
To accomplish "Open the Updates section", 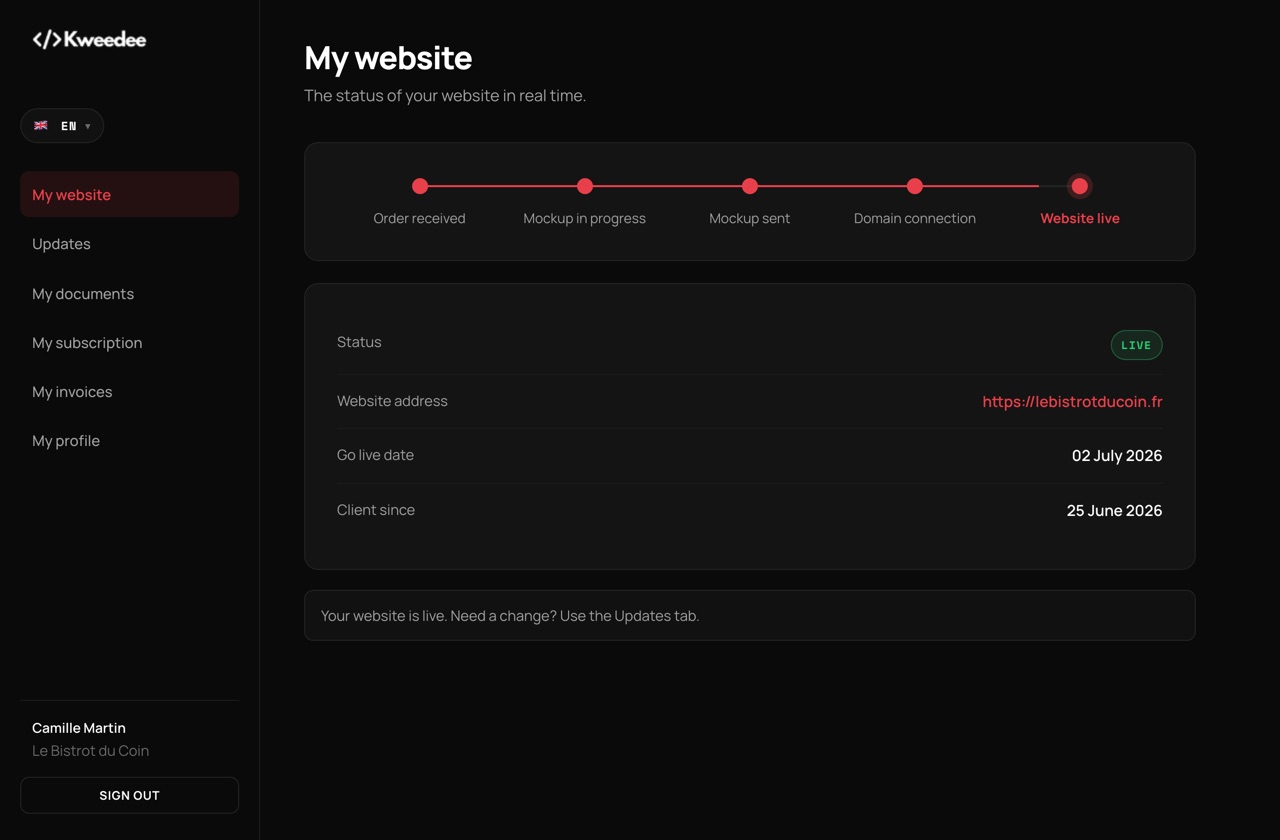I will (129, 244).
